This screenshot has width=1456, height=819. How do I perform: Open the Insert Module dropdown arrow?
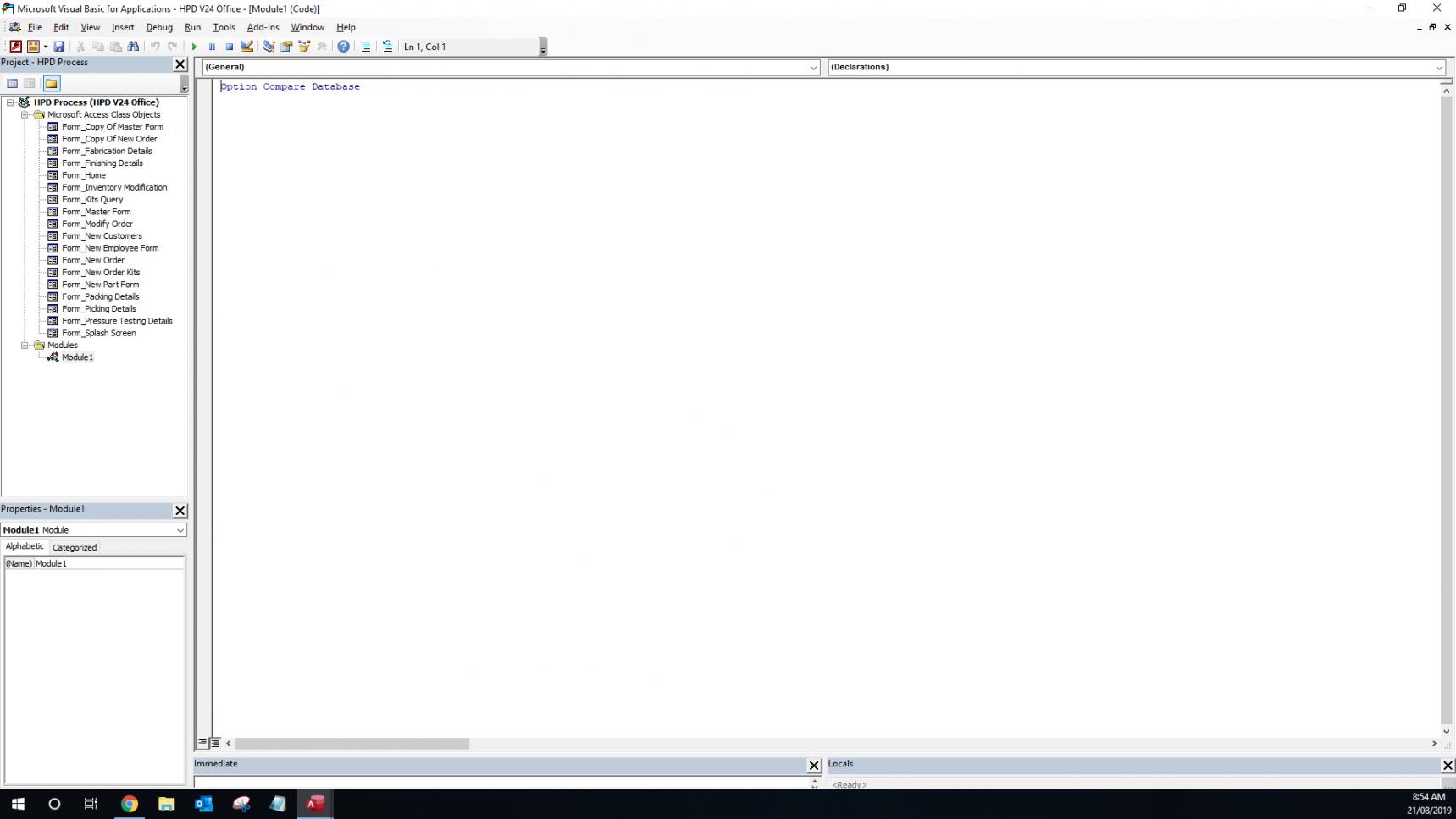pos(46,47)
